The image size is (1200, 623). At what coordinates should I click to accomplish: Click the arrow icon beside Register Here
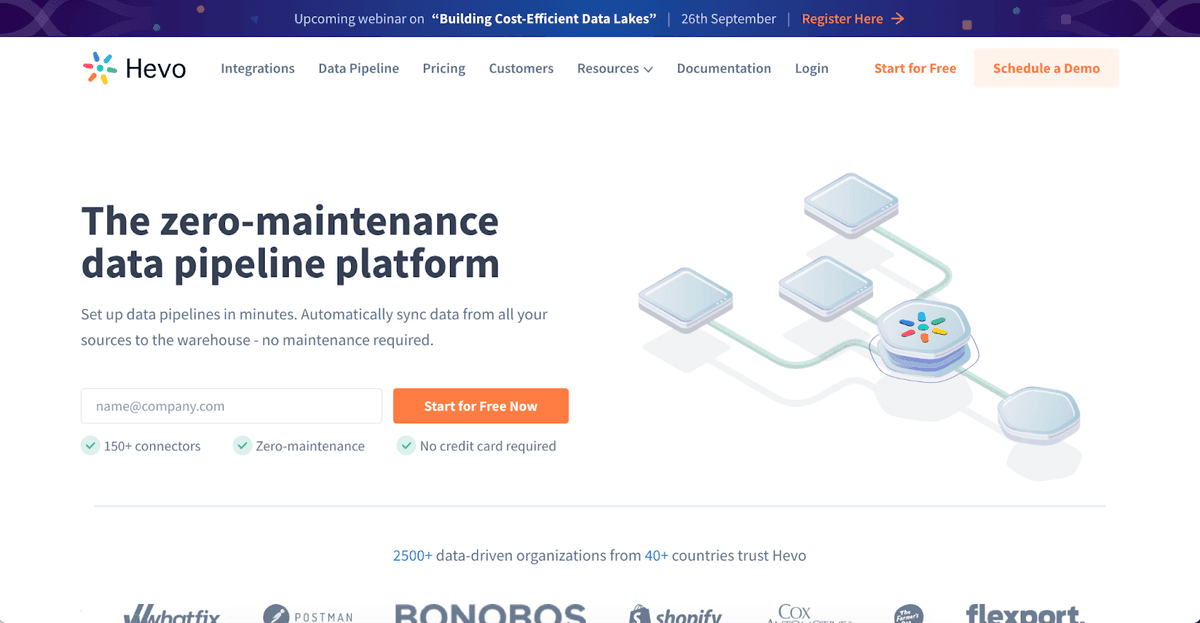click(898, 19)
